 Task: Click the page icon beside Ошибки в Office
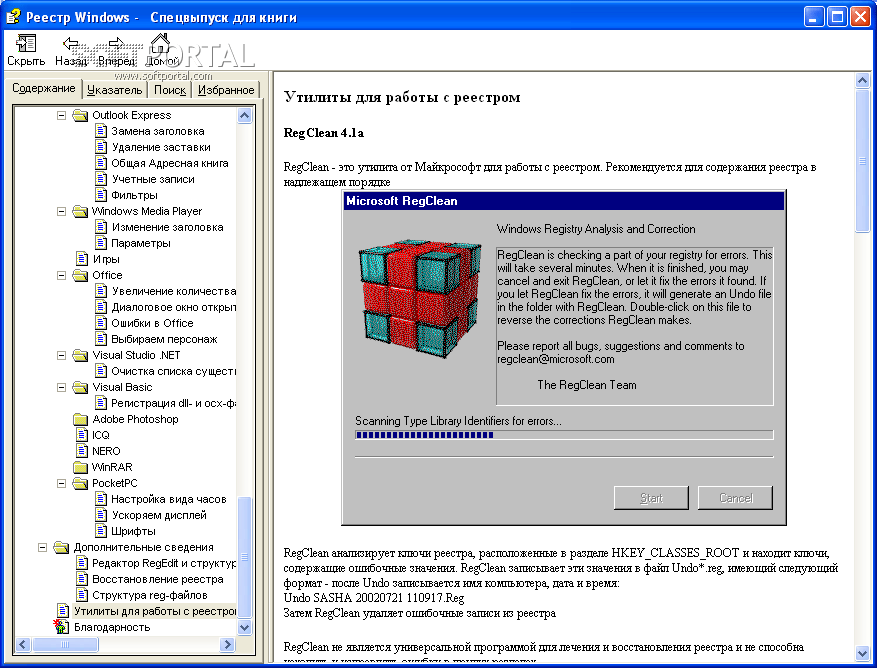pos(101,323)
